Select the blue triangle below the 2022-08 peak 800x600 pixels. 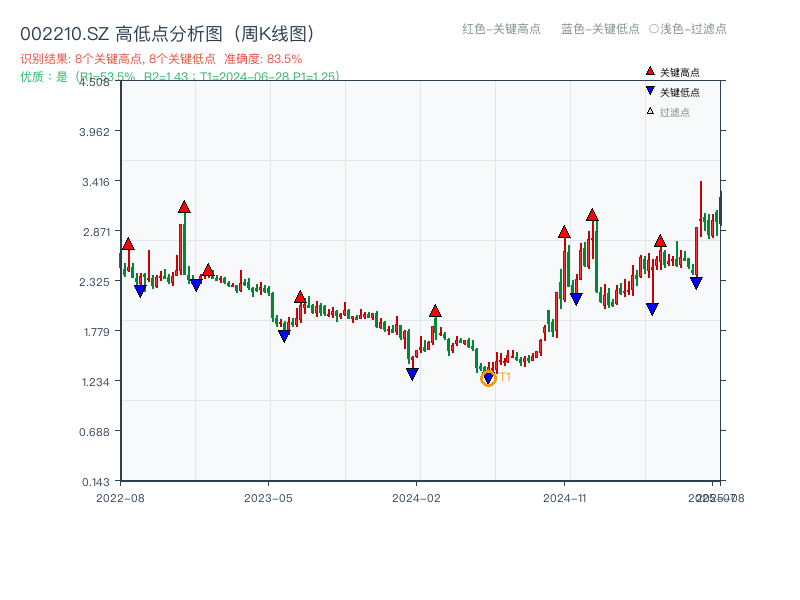(x=139, y=290)
